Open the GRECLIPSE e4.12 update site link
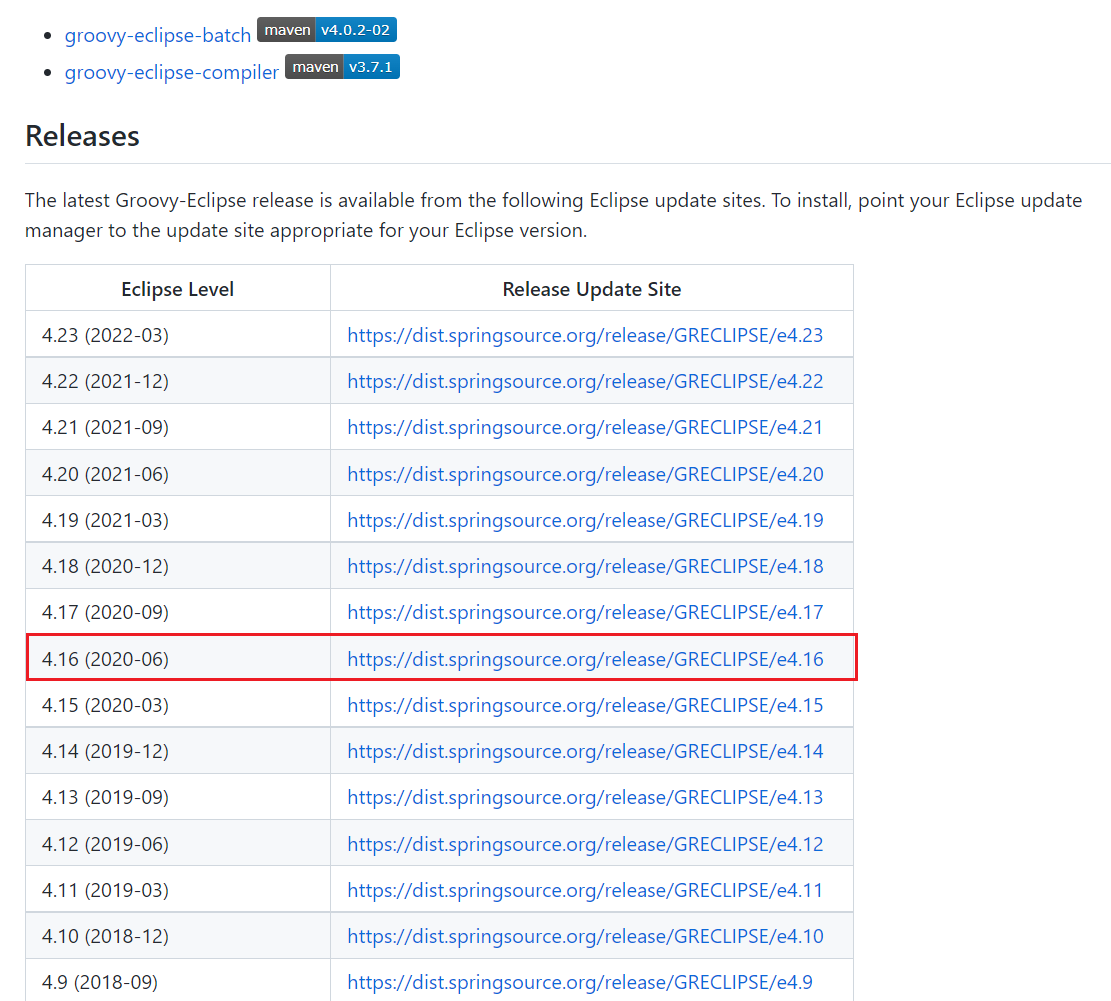The height and width of the screenshot is (1001, 1111). pyautogui.click(x=585, y=844)
